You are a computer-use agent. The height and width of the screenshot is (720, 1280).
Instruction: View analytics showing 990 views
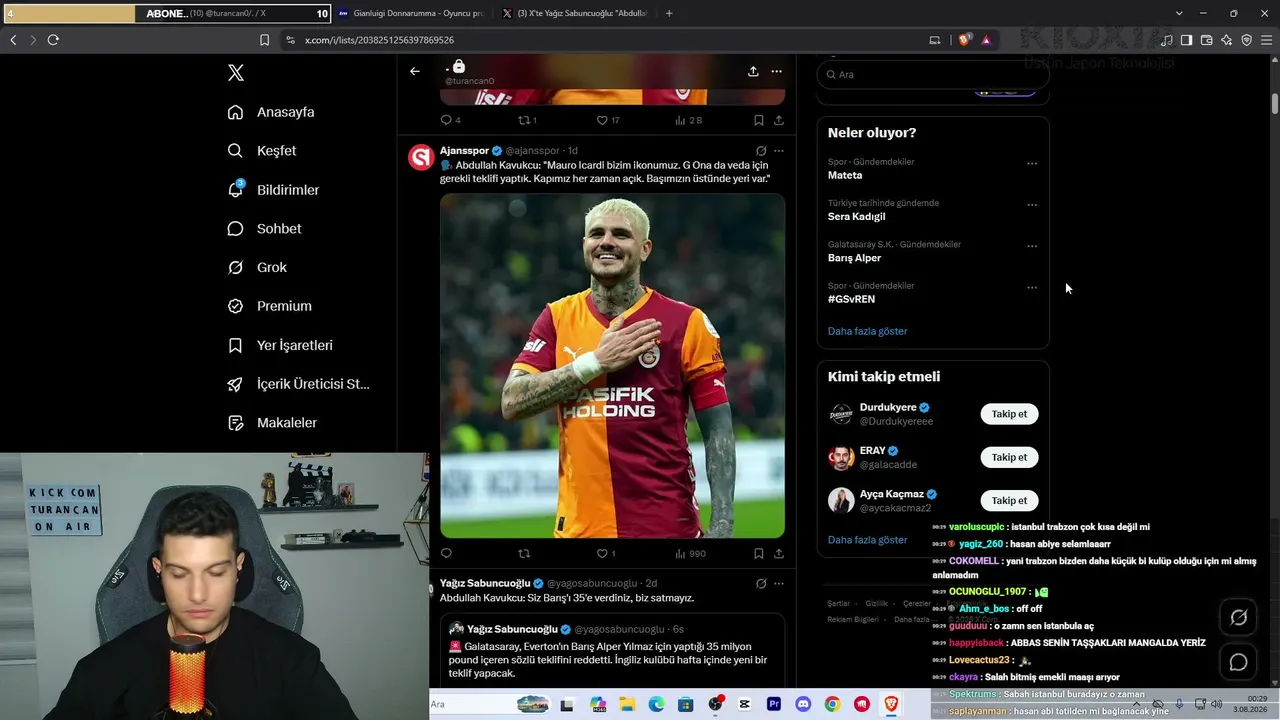tap(690, 553)
